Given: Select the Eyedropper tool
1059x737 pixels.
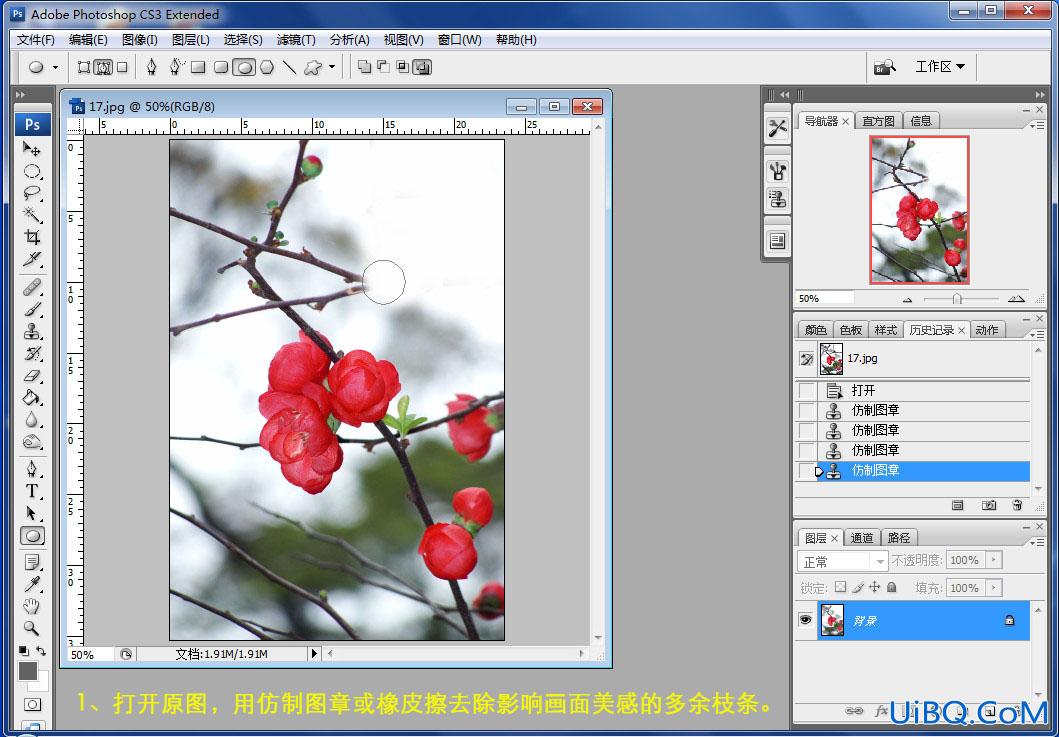Looking at the screenshot, I should (32, 584).
